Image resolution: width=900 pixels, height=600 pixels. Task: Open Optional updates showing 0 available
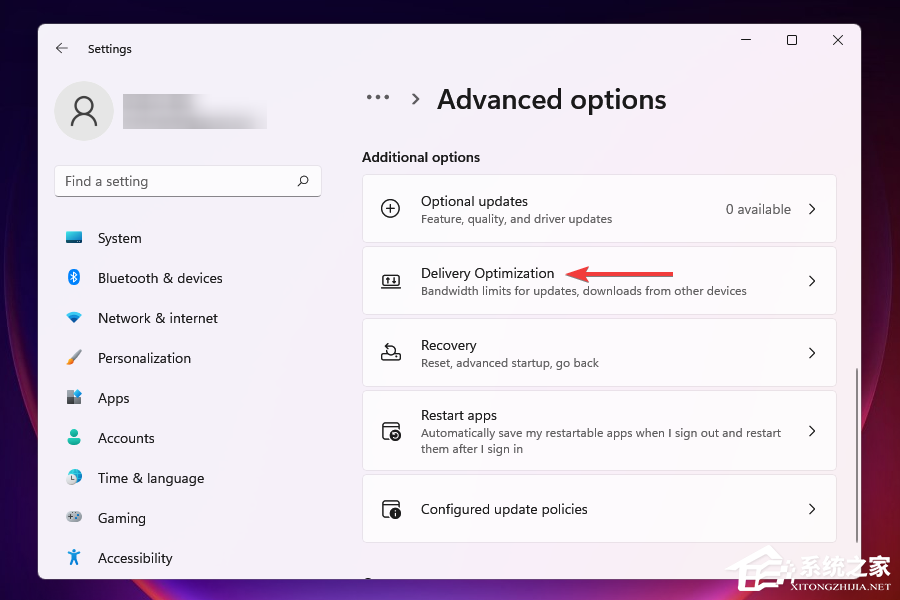pyautogui.click(x=600, y=208)
